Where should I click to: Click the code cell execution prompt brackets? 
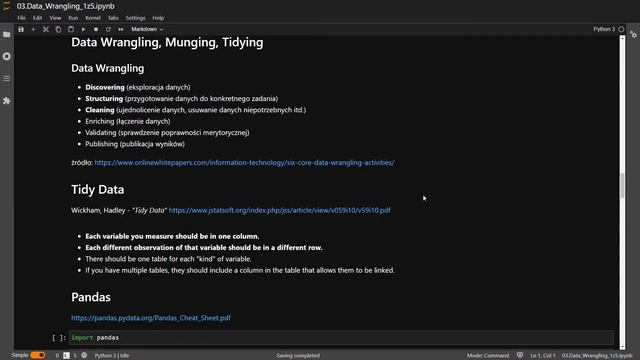tap(59, 338)
